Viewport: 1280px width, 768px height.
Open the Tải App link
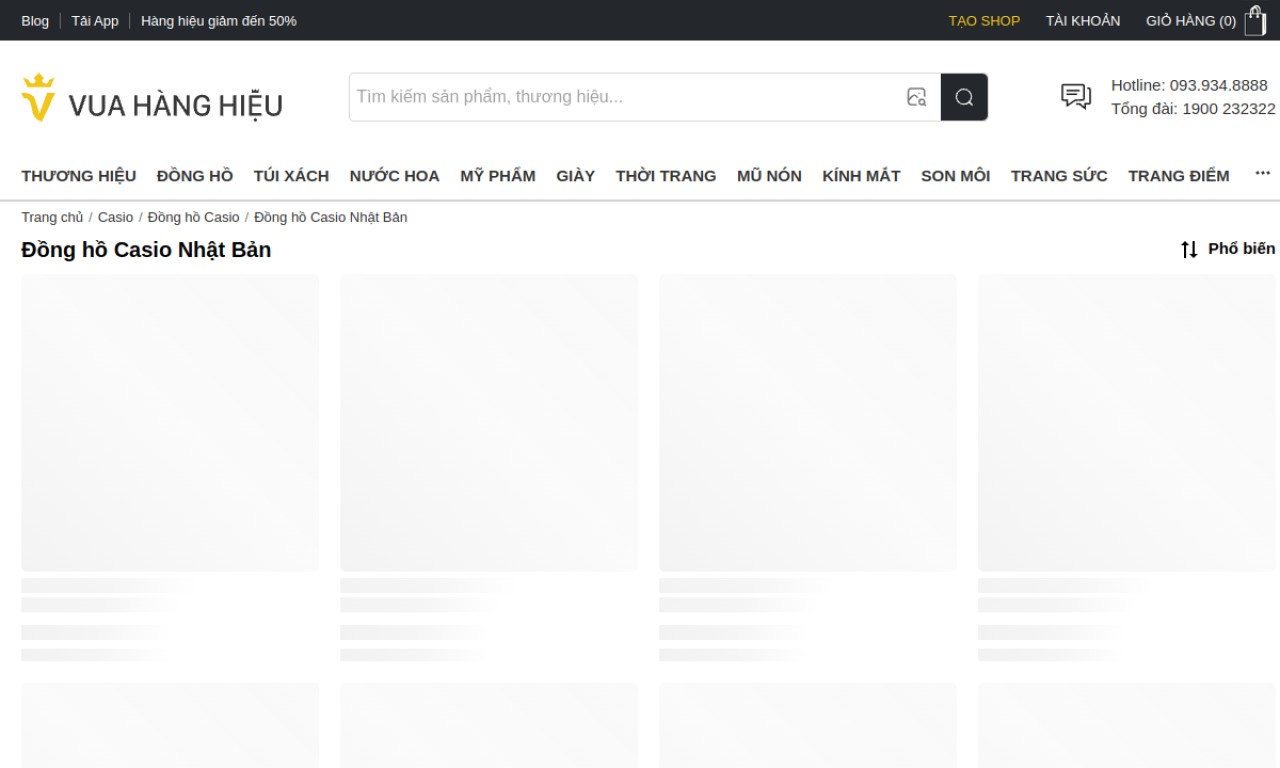click(x=95, y=20)
